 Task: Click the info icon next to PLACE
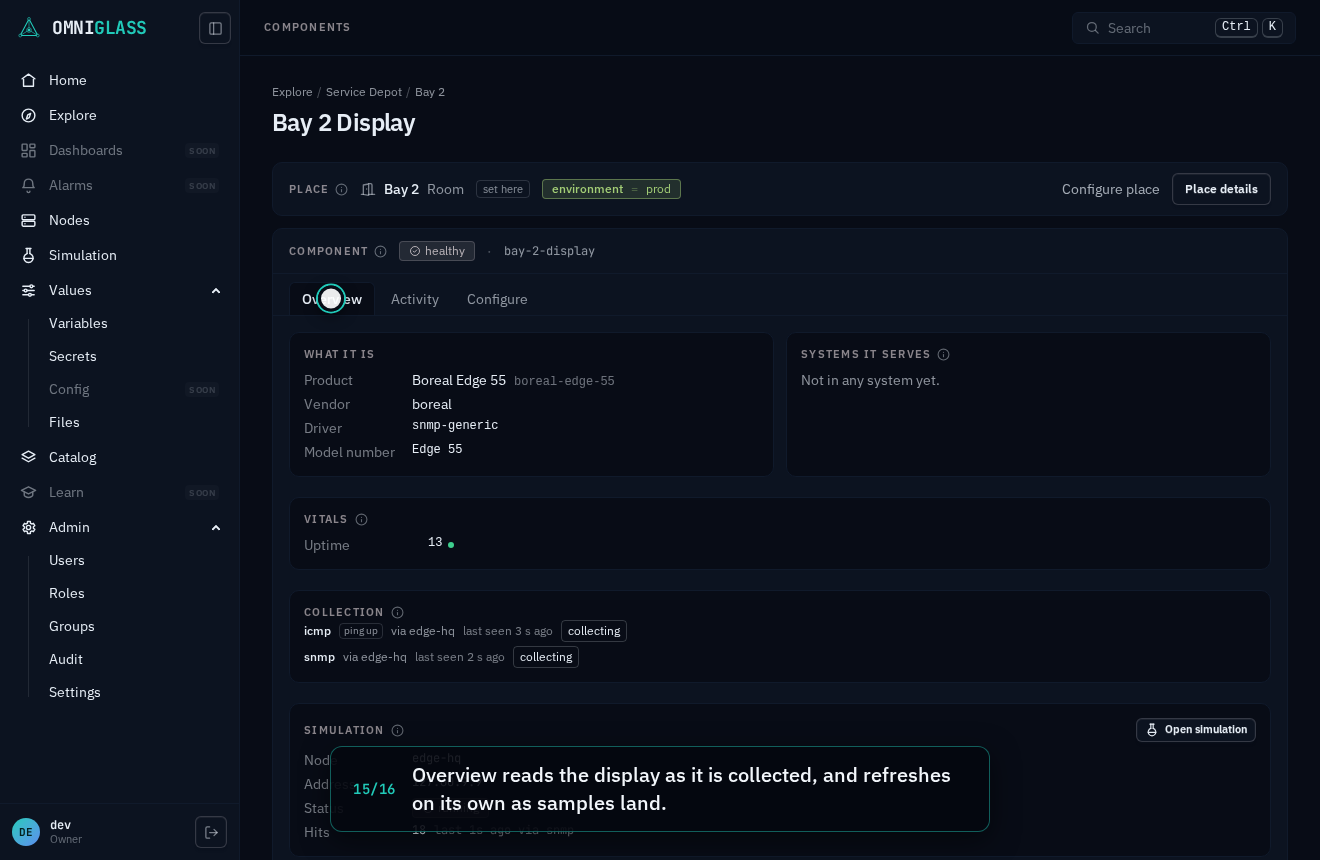click(x=341, y=189)
